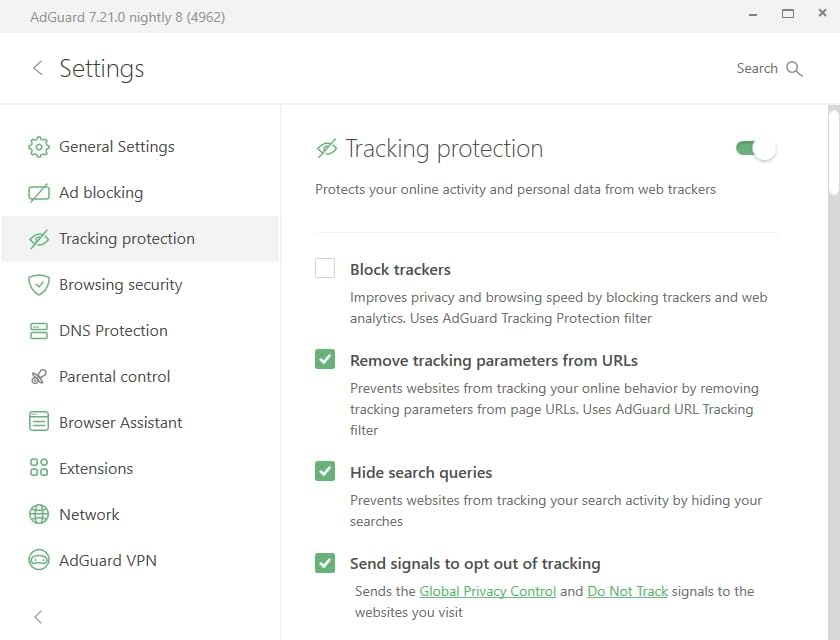
Task: Click the Ad blocking sidebar icon
Action: click(x=39, y=193)
